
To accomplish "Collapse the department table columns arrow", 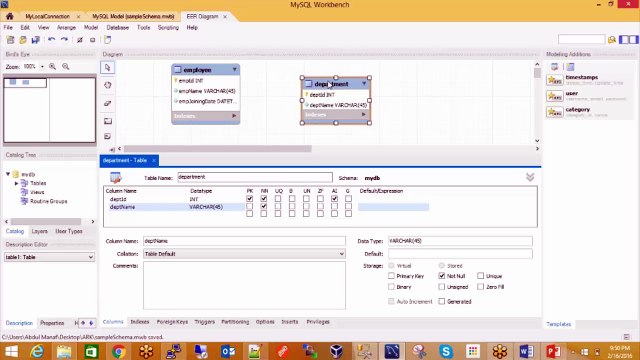I will click(x=364, y=84).
